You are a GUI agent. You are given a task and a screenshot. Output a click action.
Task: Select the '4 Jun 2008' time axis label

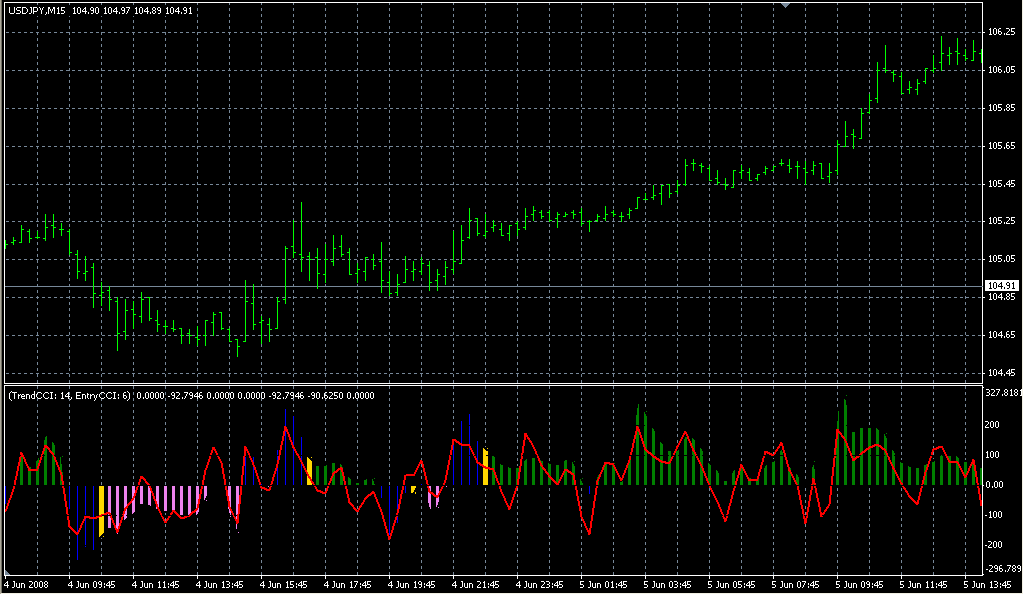[x=26, y=584]
